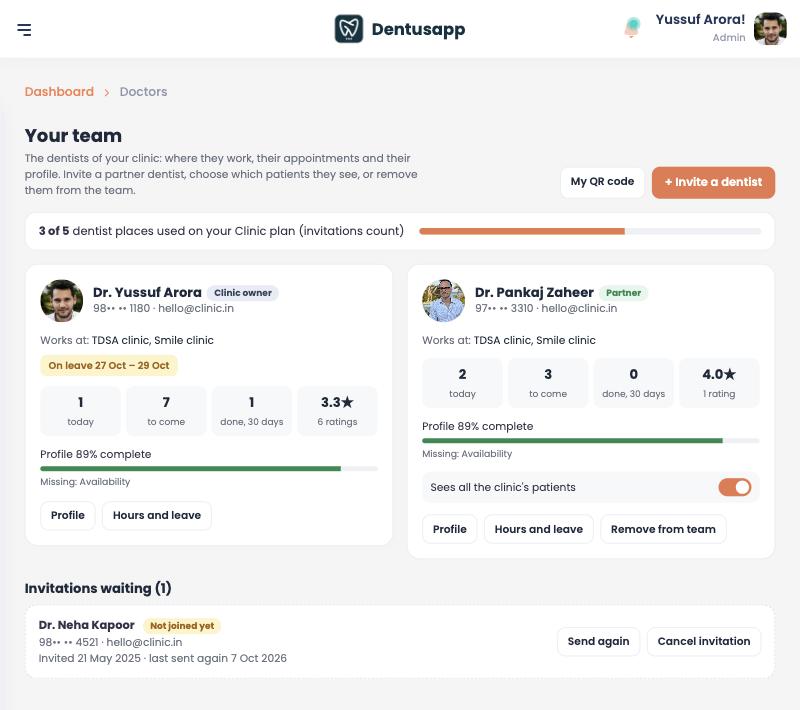Open Dr. Yussuf Arora's 3.3 star ratings tile
800x710 pixels.
coord(337,411)
